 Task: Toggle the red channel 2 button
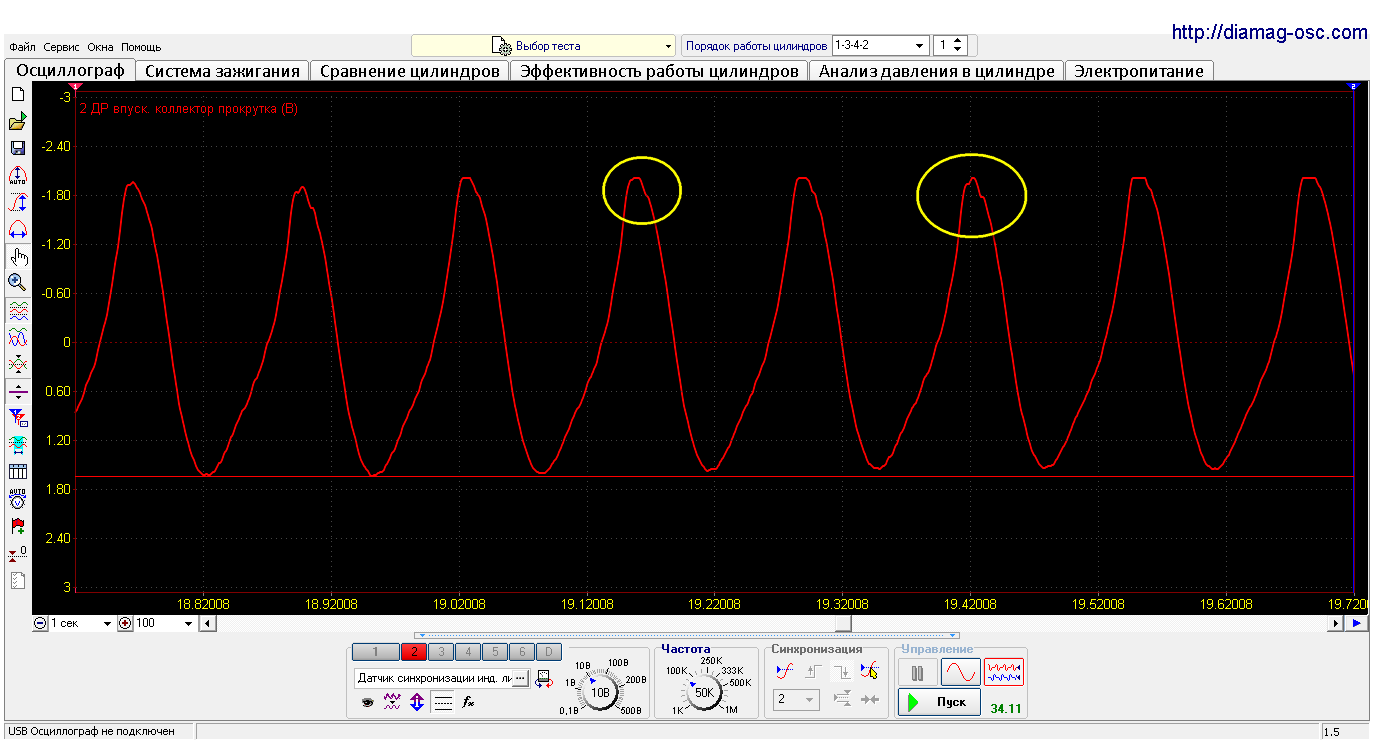(413, 652)
